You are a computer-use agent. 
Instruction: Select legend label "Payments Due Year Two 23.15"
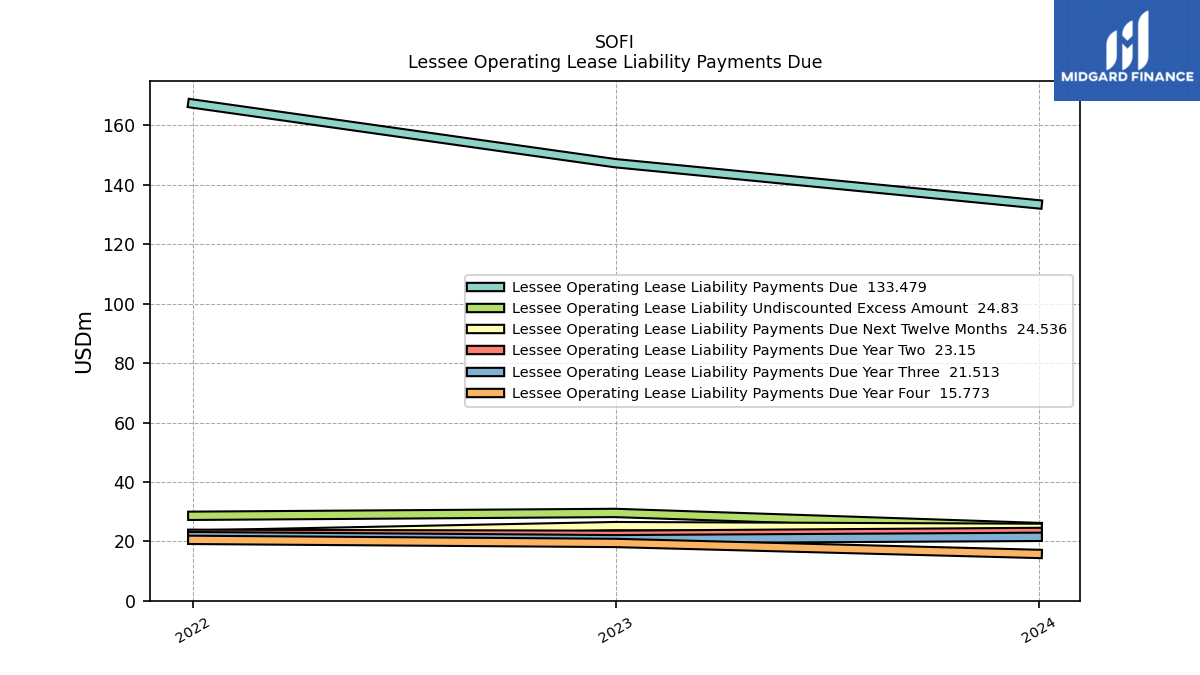pos(744,350)
